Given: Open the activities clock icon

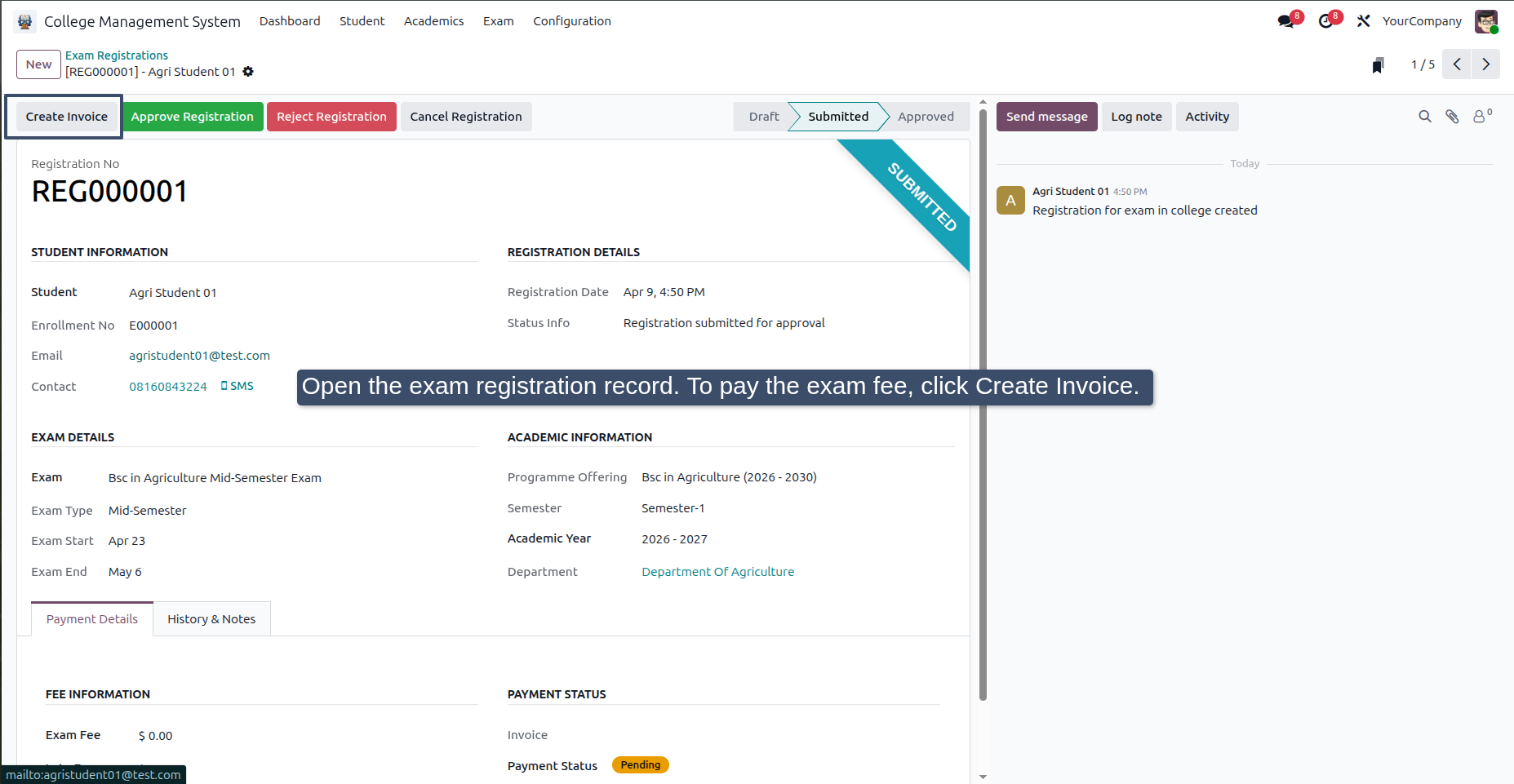Looking at the screenshot, I should point(1326,21).
